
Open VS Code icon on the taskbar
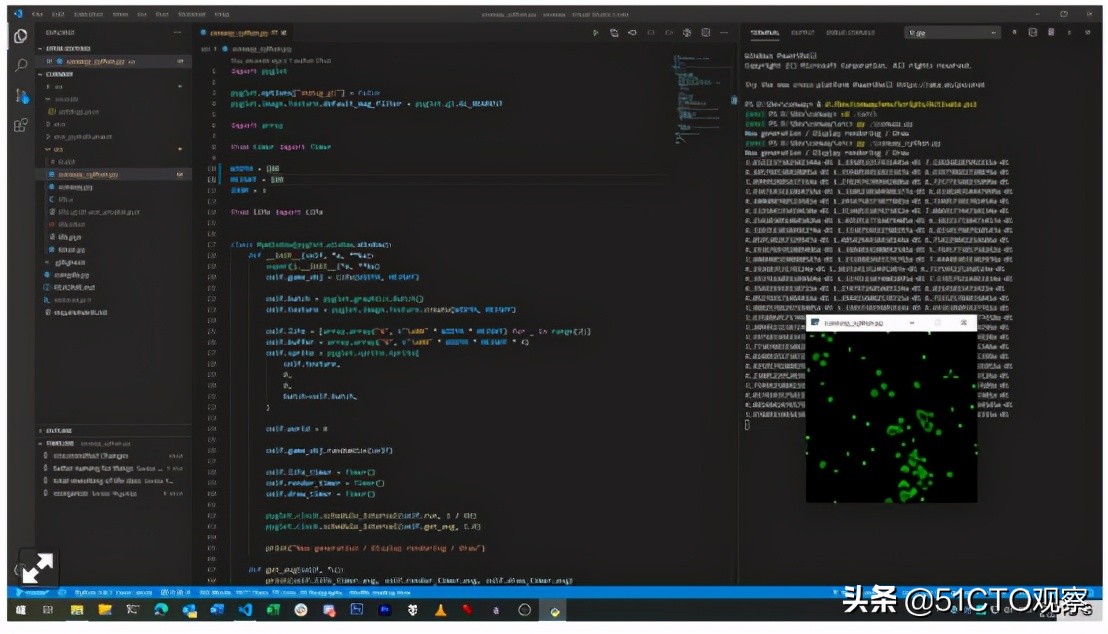point(244,610)
